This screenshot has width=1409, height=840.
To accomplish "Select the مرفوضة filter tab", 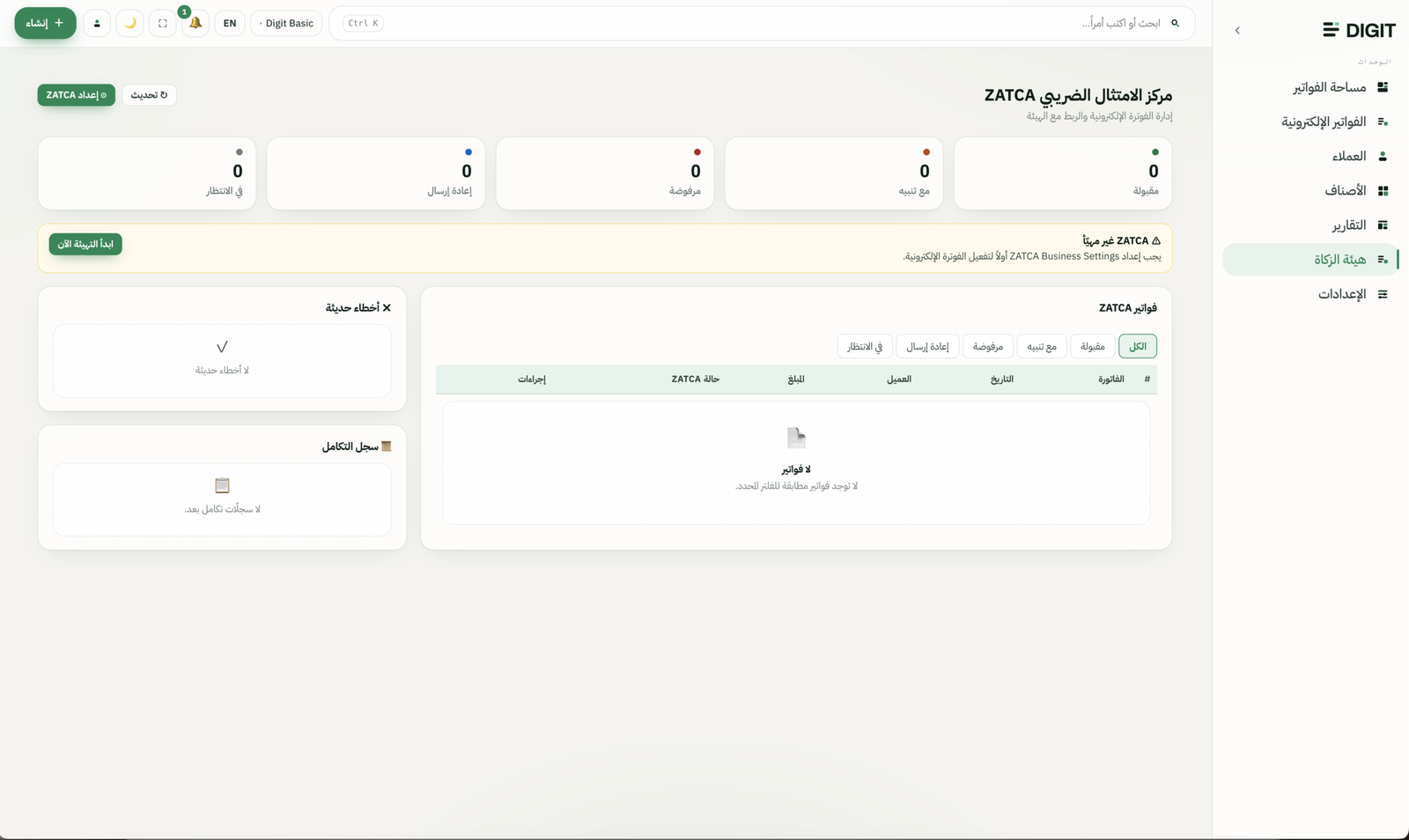I will [988, 346].
